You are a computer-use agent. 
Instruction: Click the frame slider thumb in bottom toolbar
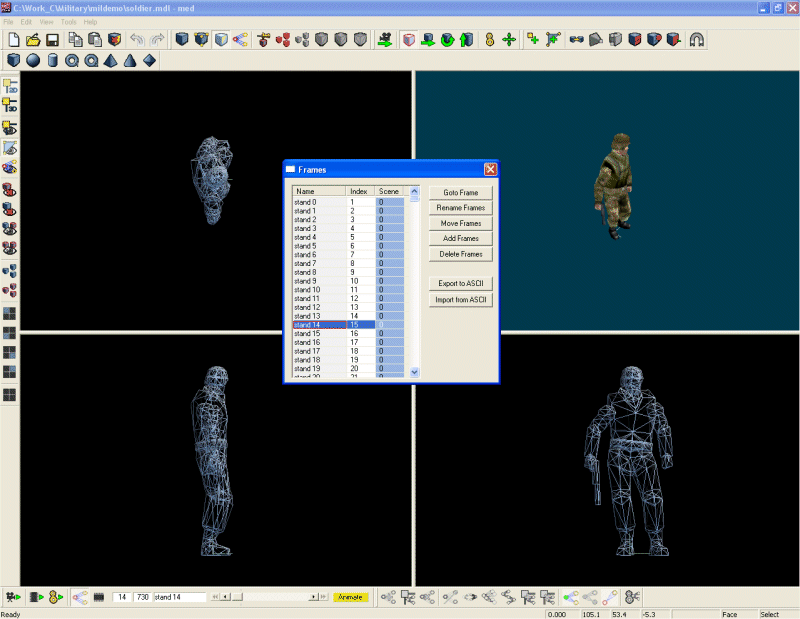pyautogui.click(x=238, y=597)
